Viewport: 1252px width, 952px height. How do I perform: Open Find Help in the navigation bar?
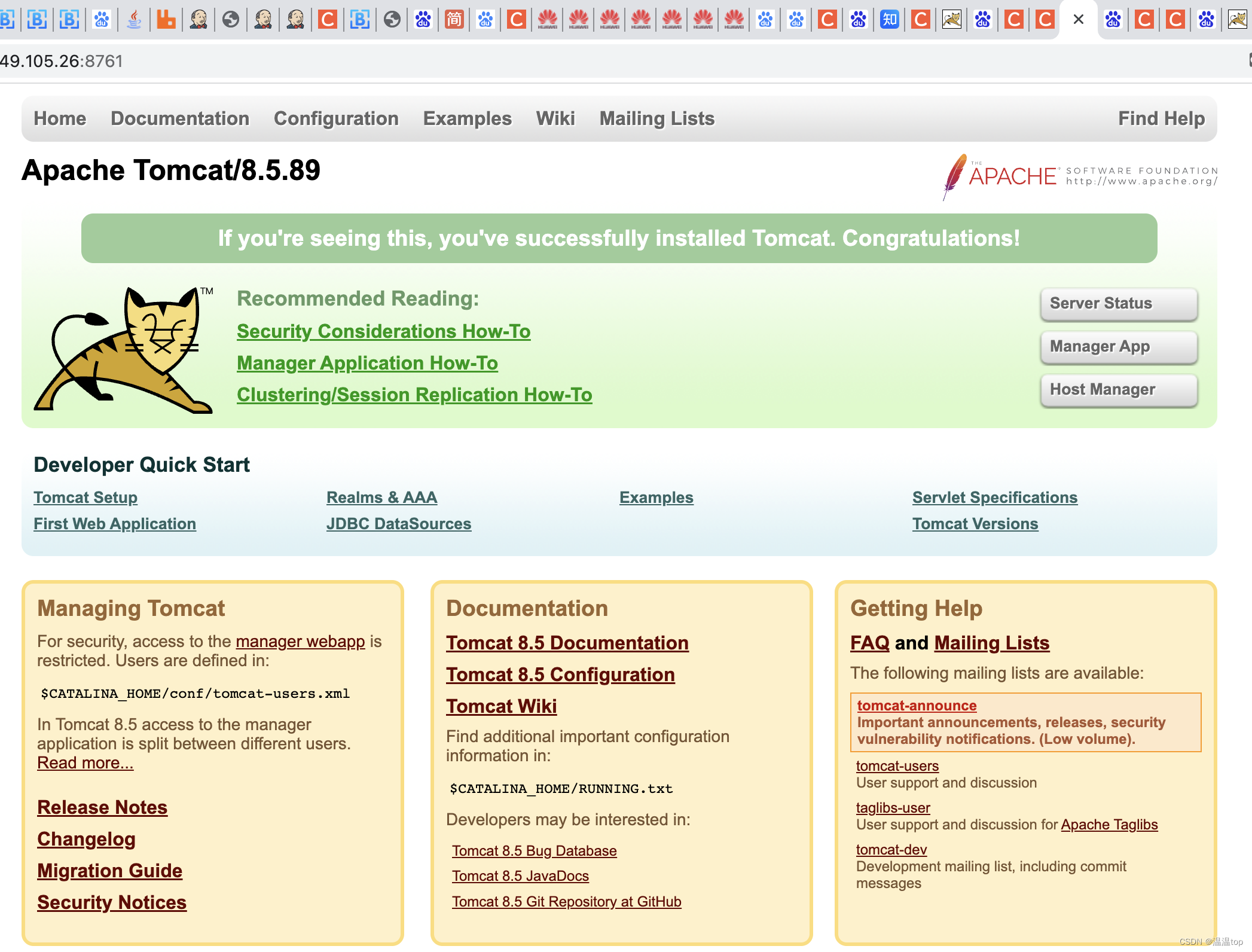coord(1161,118)
